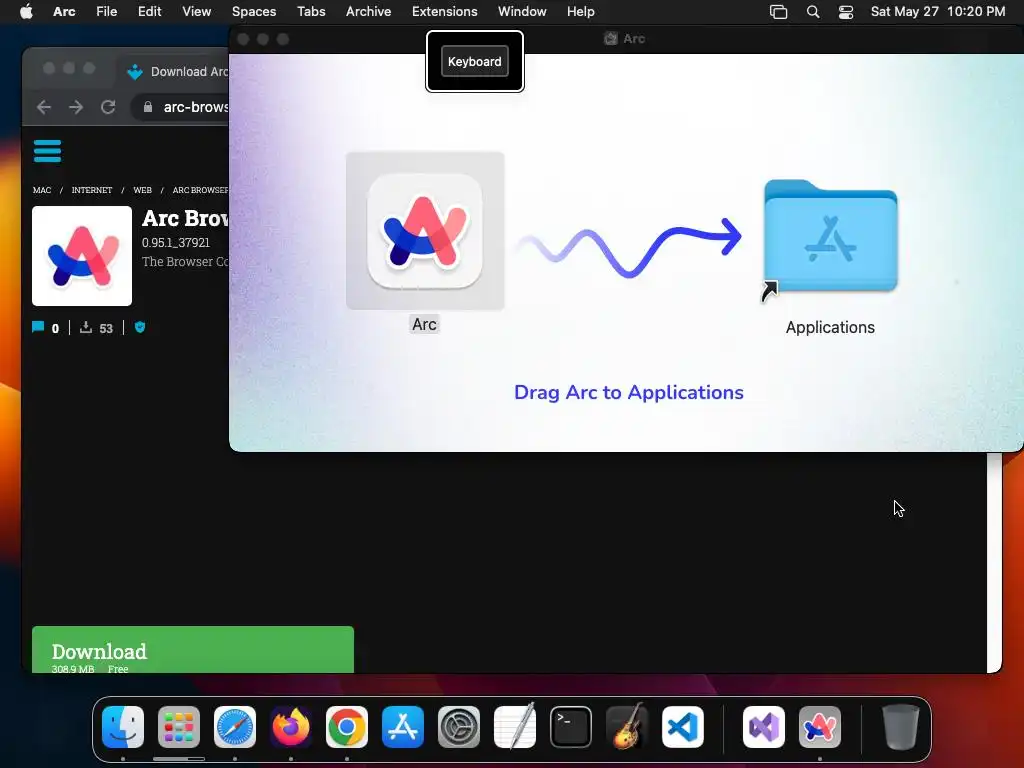Open the Edit menu
This screenshot has width=1024, height=768.
click(x=150, y=12)
